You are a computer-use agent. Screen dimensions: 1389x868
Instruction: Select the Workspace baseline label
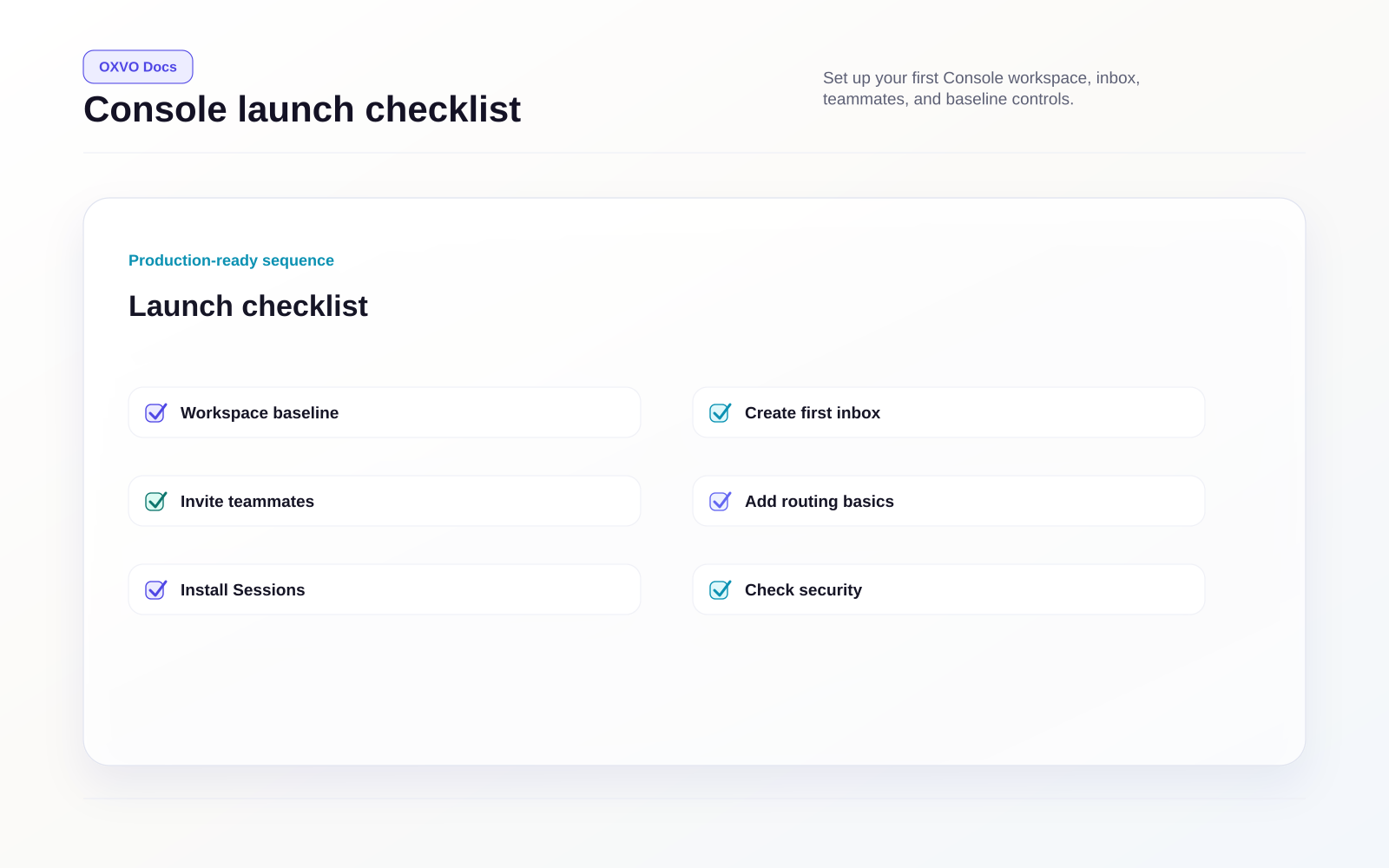tap(260, 413)
